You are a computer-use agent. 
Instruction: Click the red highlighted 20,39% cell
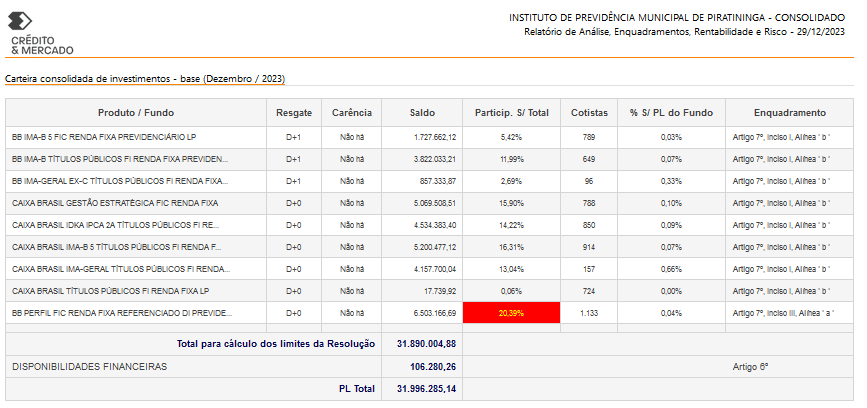tap(511, 313)
